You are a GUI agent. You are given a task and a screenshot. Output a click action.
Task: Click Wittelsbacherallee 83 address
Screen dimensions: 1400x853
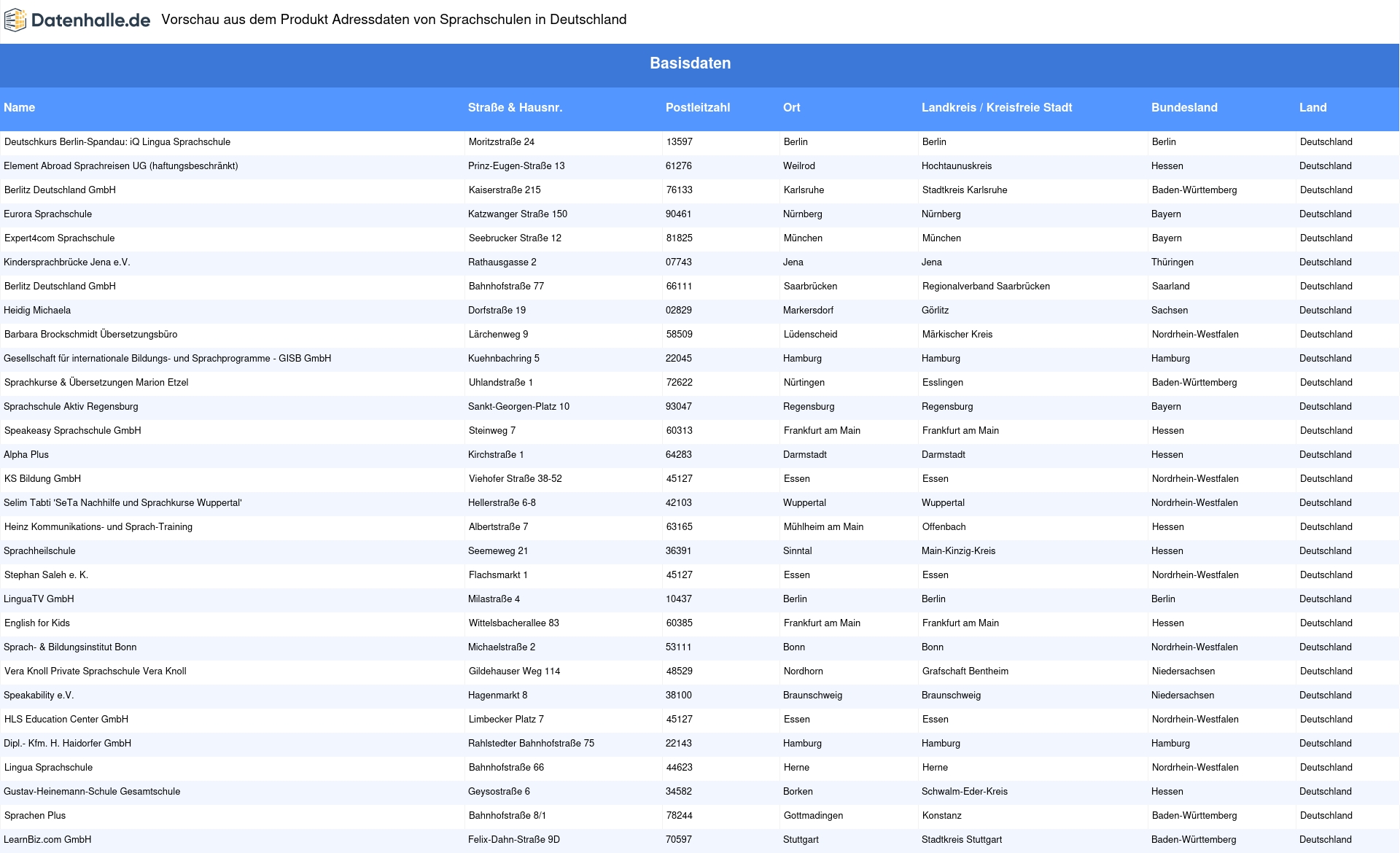(x=514, y=623)
